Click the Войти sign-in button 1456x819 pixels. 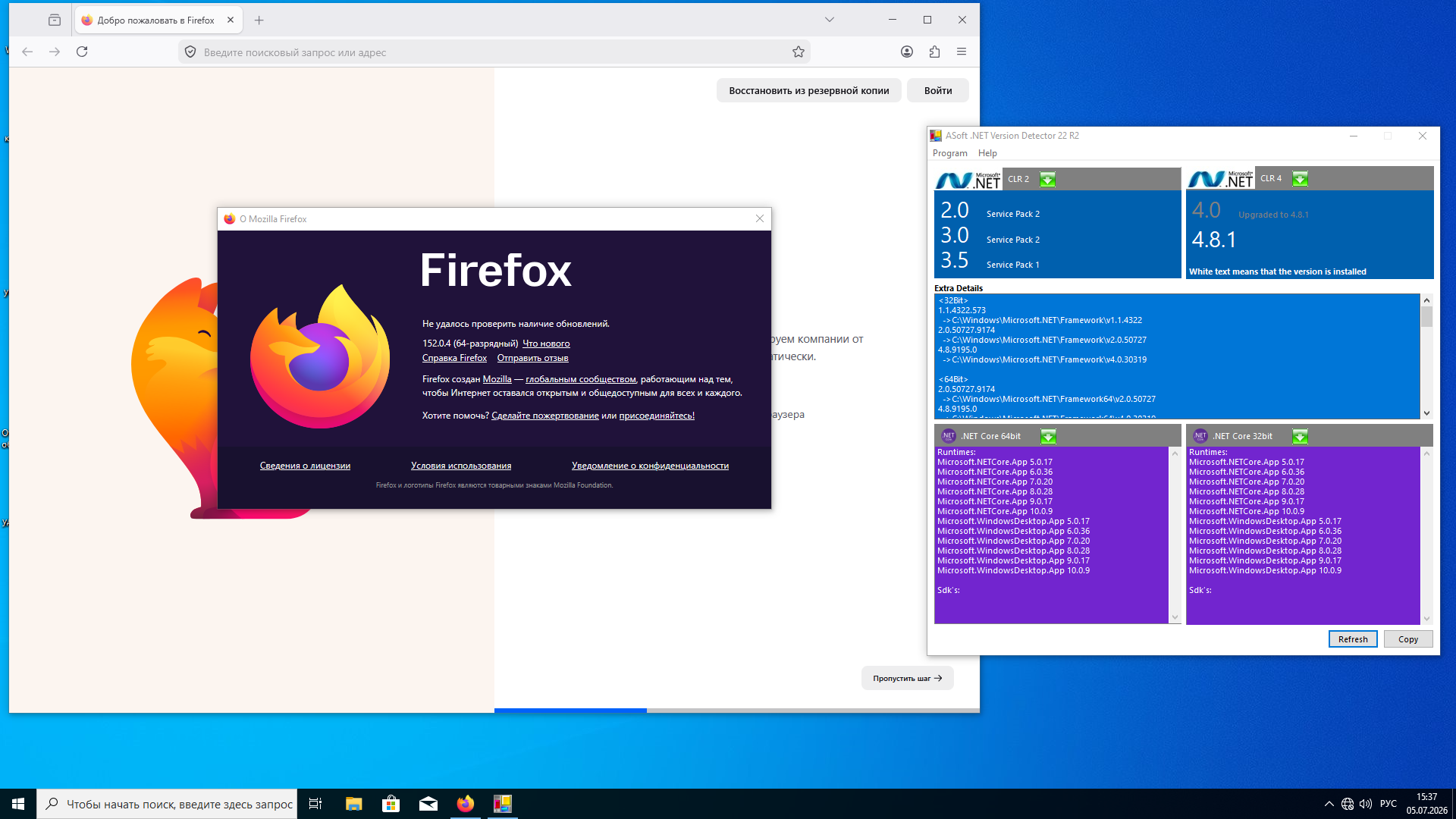938,90
